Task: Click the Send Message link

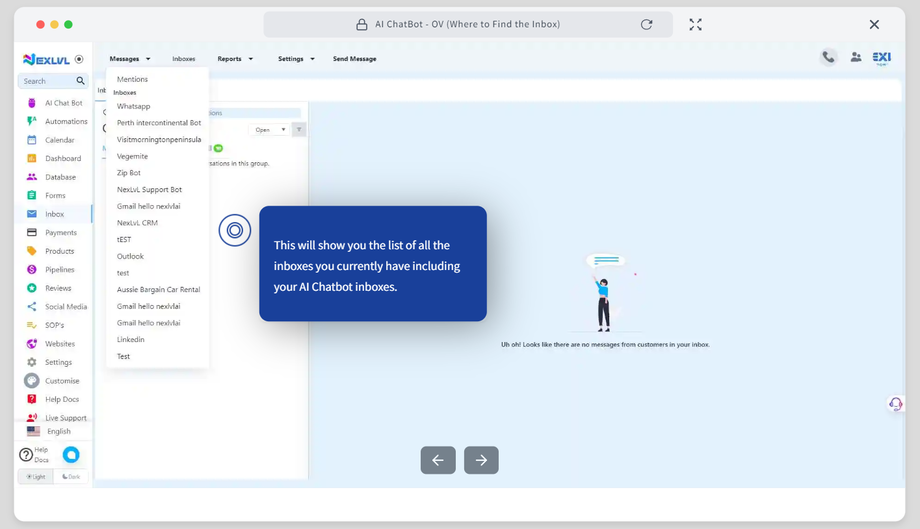Action: pyautogui.click(x=354, y=59)
